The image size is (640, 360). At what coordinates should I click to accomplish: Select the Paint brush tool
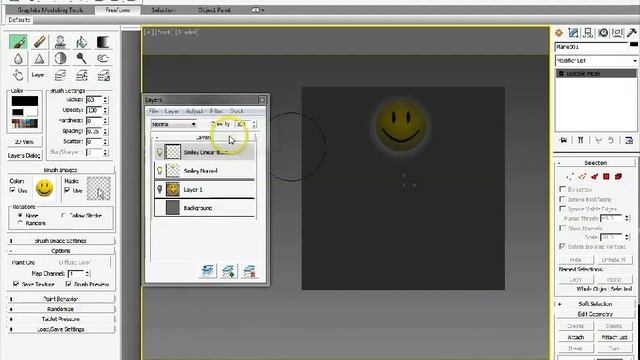[18, 42]
